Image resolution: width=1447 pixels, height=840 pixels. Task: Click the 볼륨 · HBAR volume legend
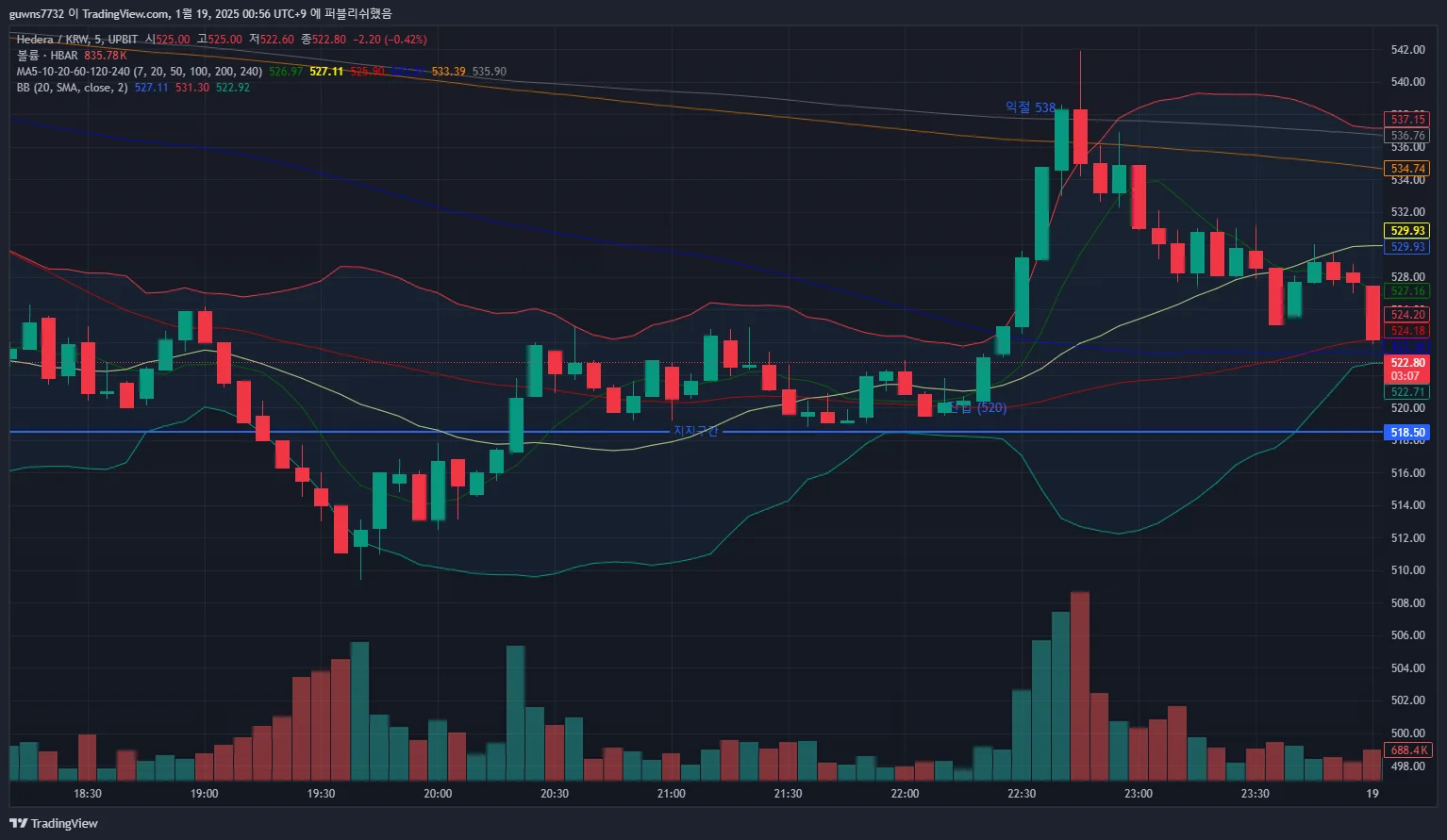pos(47,56)
